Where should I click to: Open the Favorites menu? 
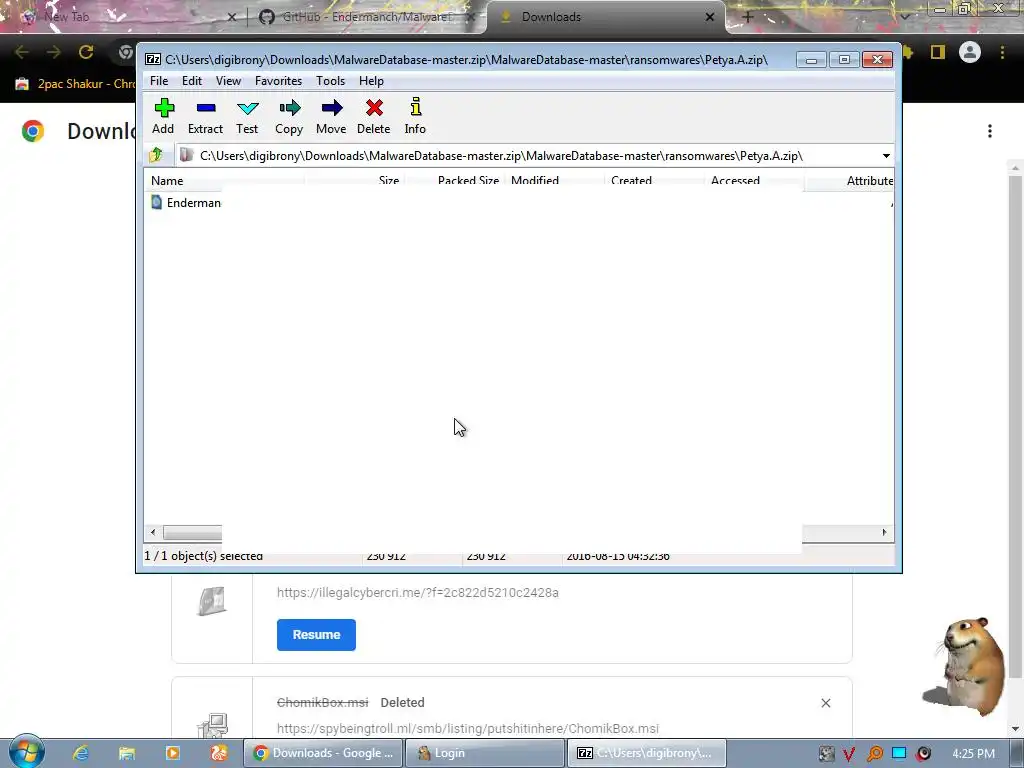(278, 81)
